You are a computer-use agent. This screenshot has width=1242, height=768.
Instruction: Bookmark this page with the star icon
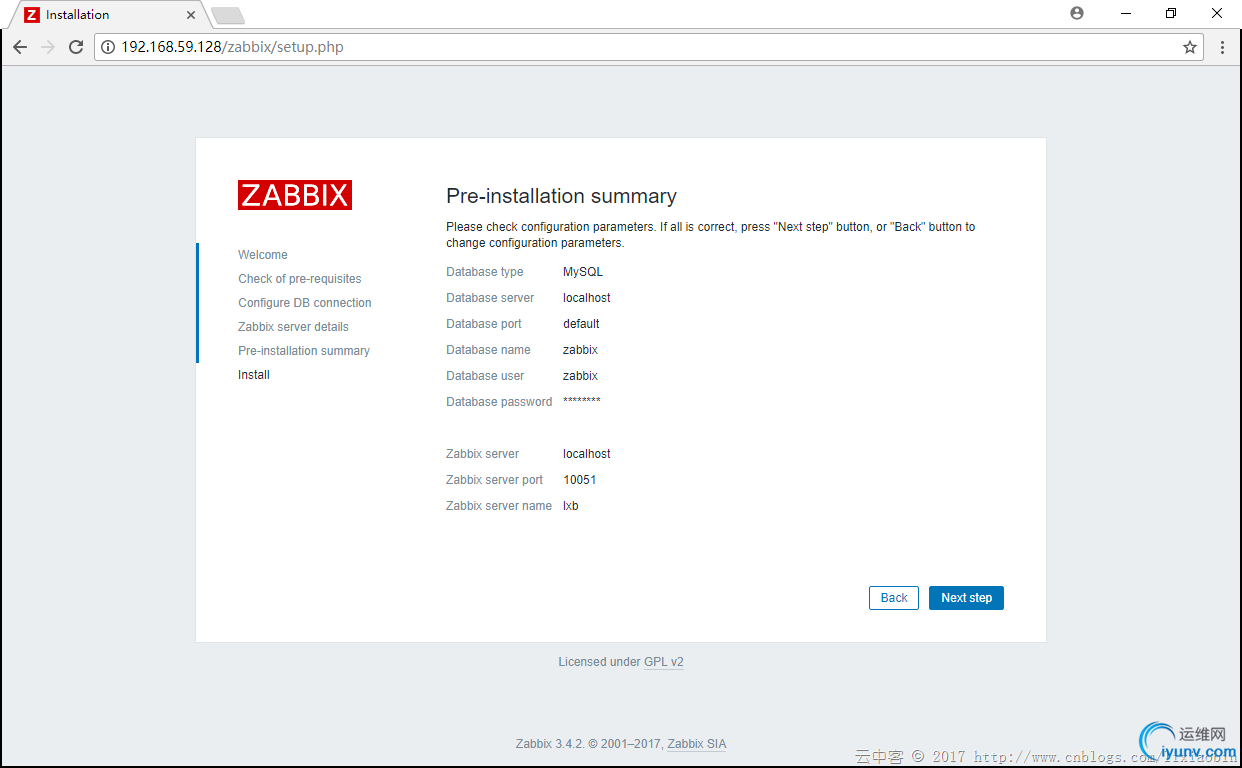pos(1190,47)
